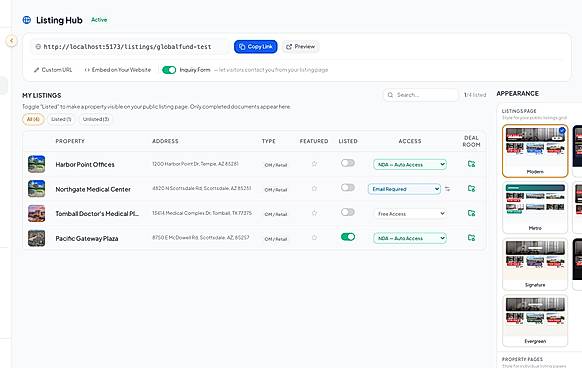The height and width of the screenshot is (368, 582).
Task: Select the Signature listing page style
Action: 535,264
